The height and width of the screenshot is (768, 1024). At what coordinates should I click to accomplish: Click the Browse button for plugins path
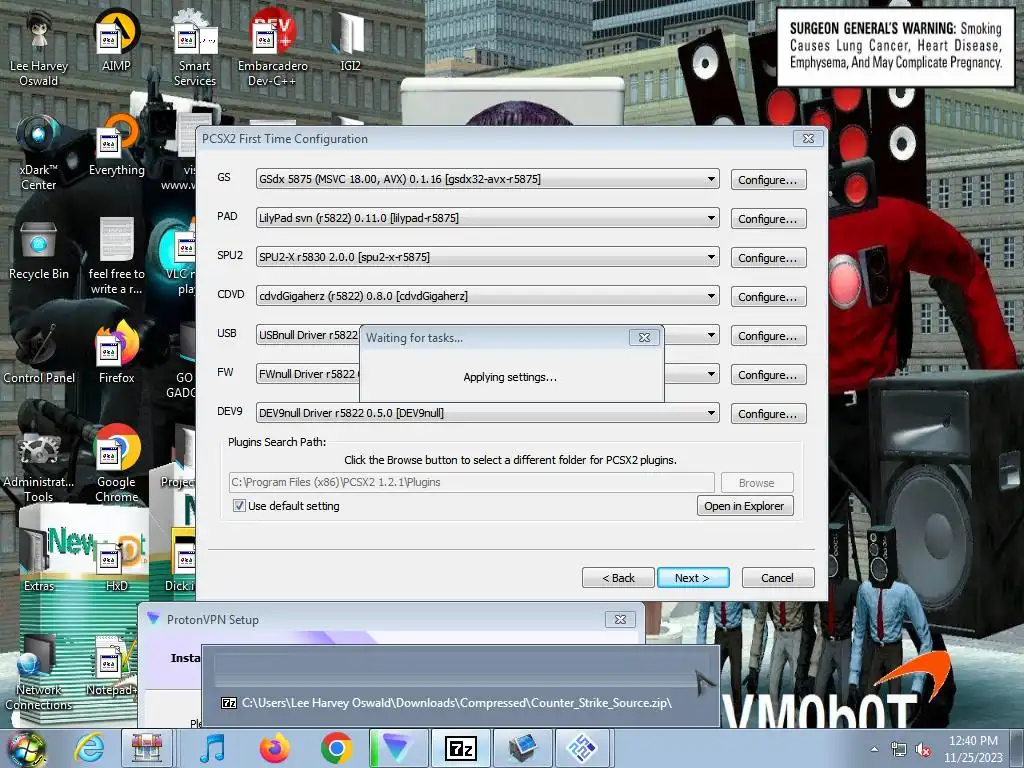(757, 483)
